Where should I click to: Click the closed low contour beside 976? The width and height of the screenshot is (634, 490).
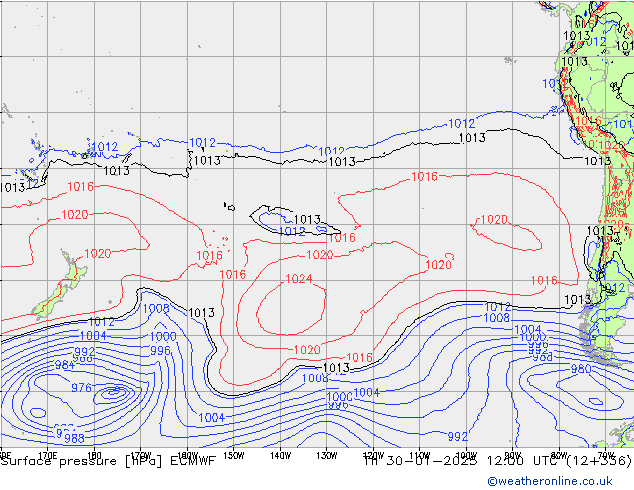[x=115, y=392]
